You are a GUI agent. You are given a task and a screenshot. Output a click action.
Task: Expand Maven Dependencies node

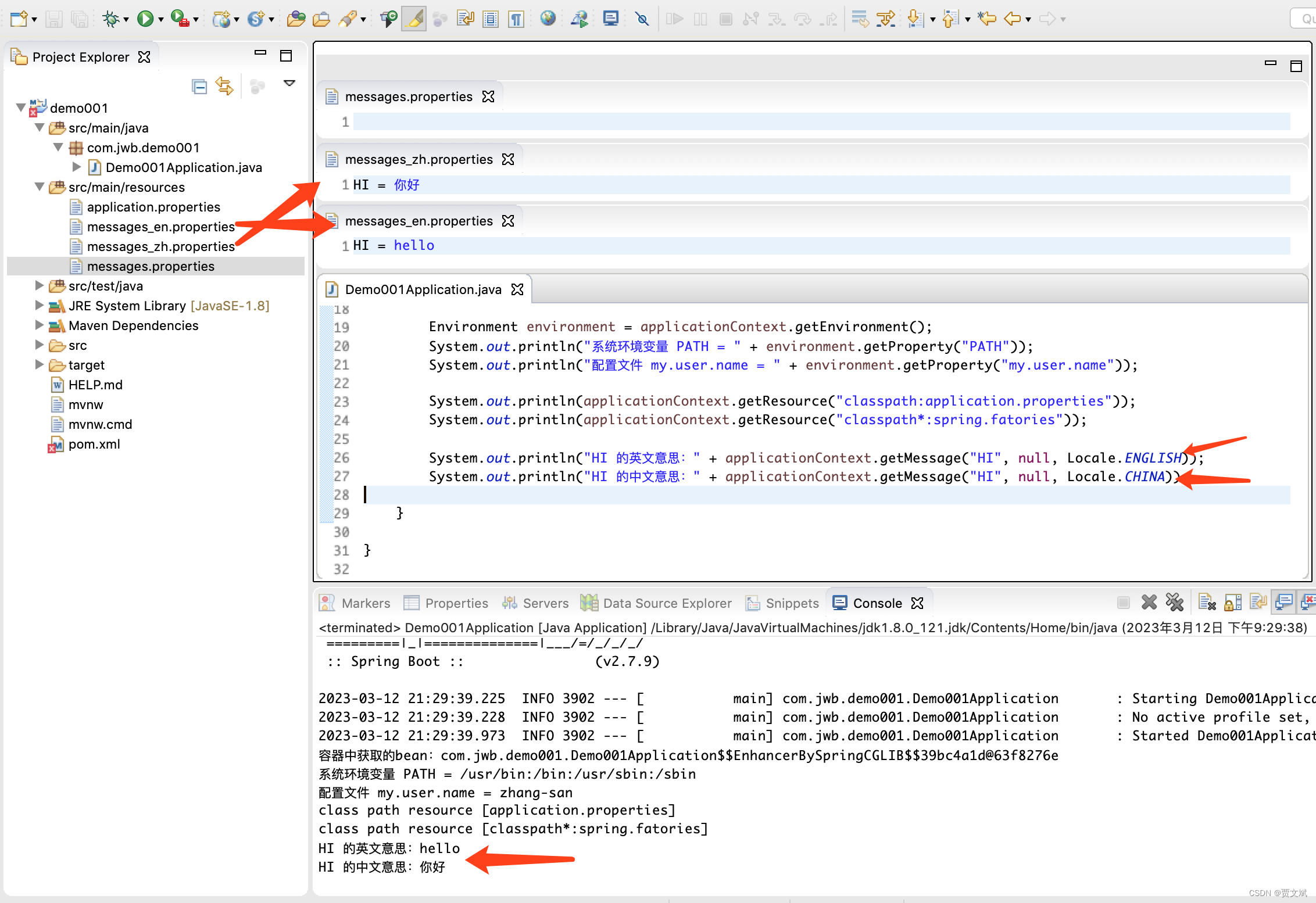click(x=40, y=325)
